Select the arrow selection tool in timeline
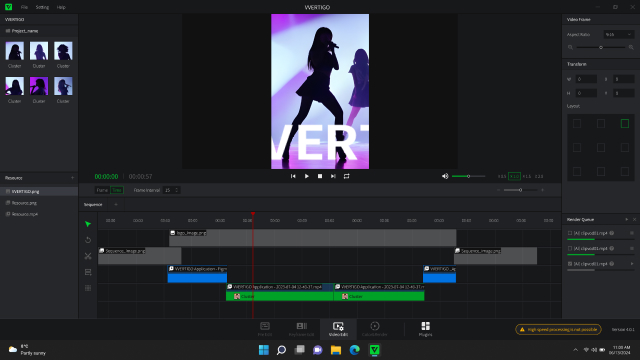The width and height of the screenshot is (640, 360). tap(88, 224)
